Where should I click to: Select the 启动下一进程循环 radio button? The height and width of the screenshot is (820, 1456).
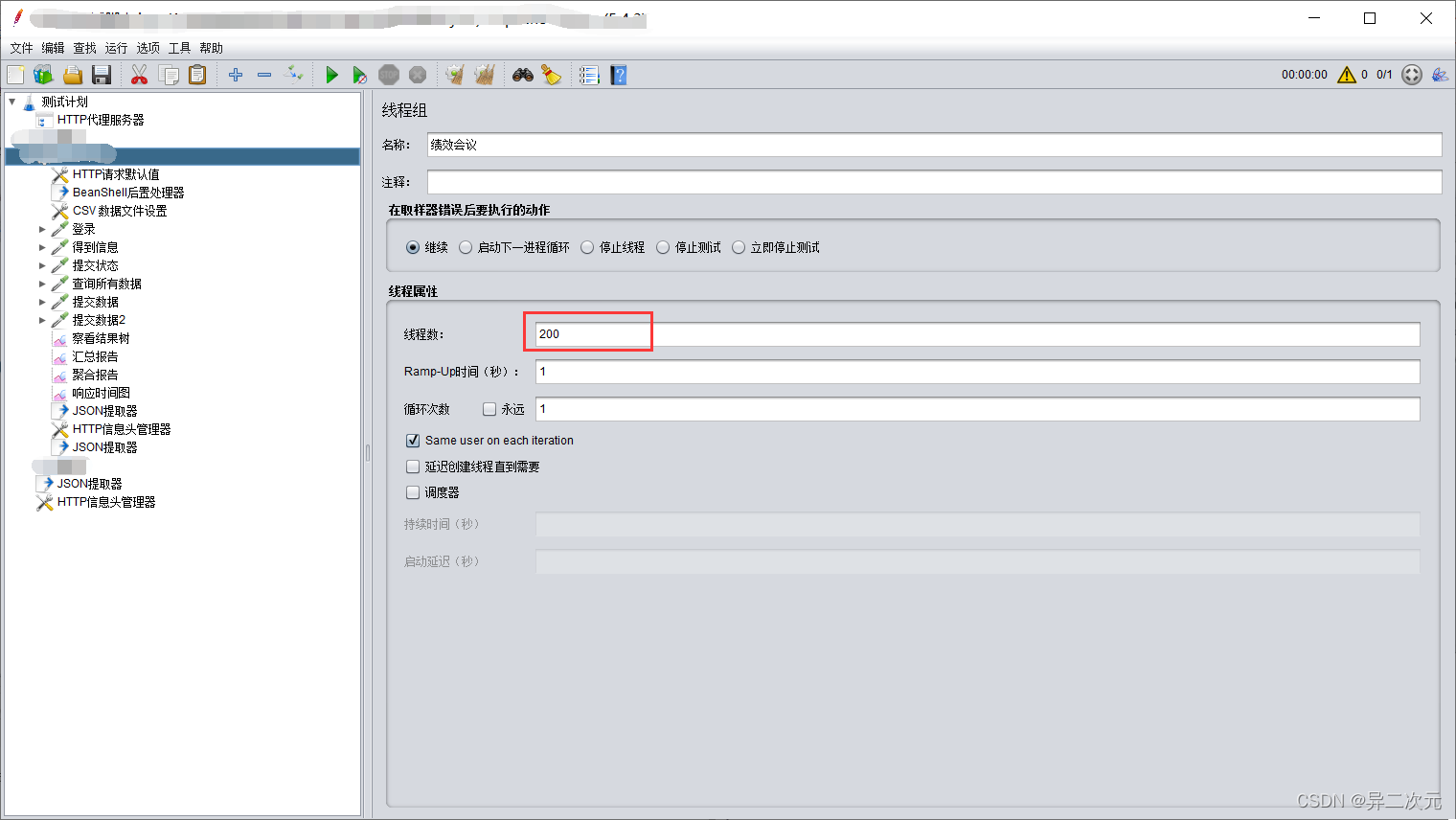coord(466,247)
